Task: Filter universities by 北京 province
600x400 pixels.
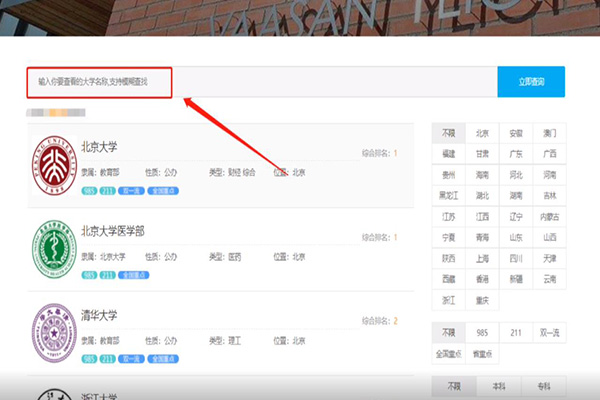Action: click(482, 133)
